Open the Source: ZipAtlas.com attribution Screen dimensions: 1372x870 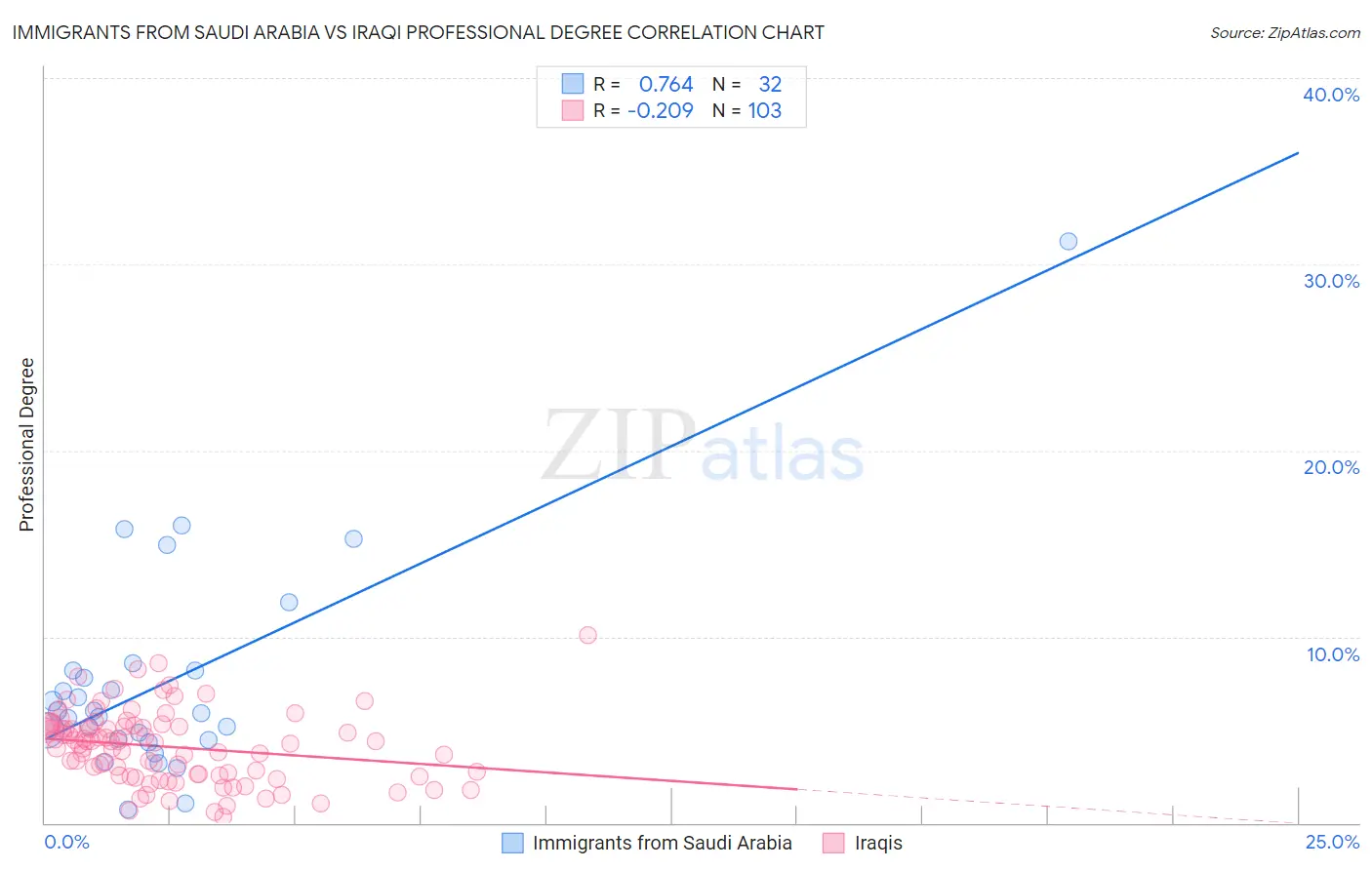pos(1285,32)
